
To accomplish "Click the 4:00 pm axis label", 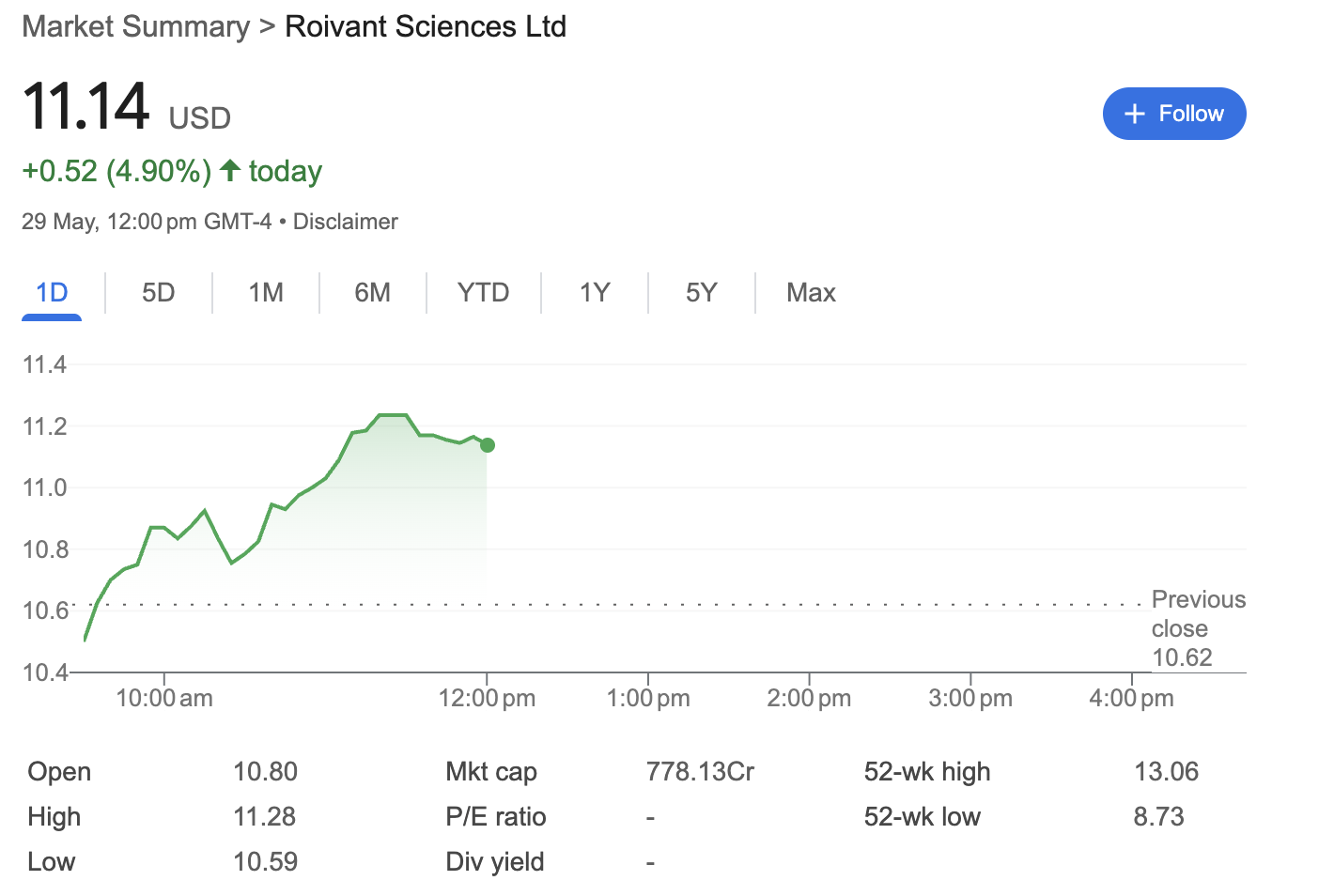I will (x=1131, y=699).
